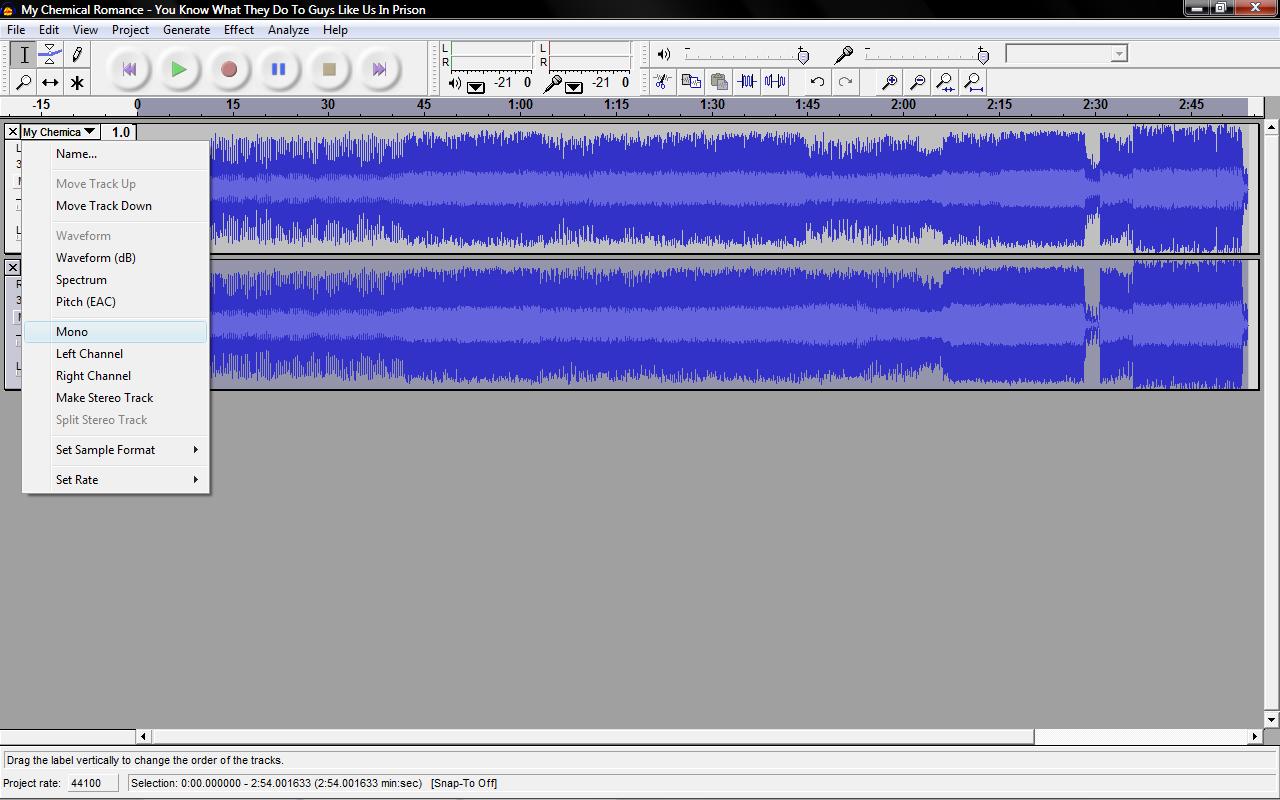Choose Waveform (dB) display mode

pos(96,257)
